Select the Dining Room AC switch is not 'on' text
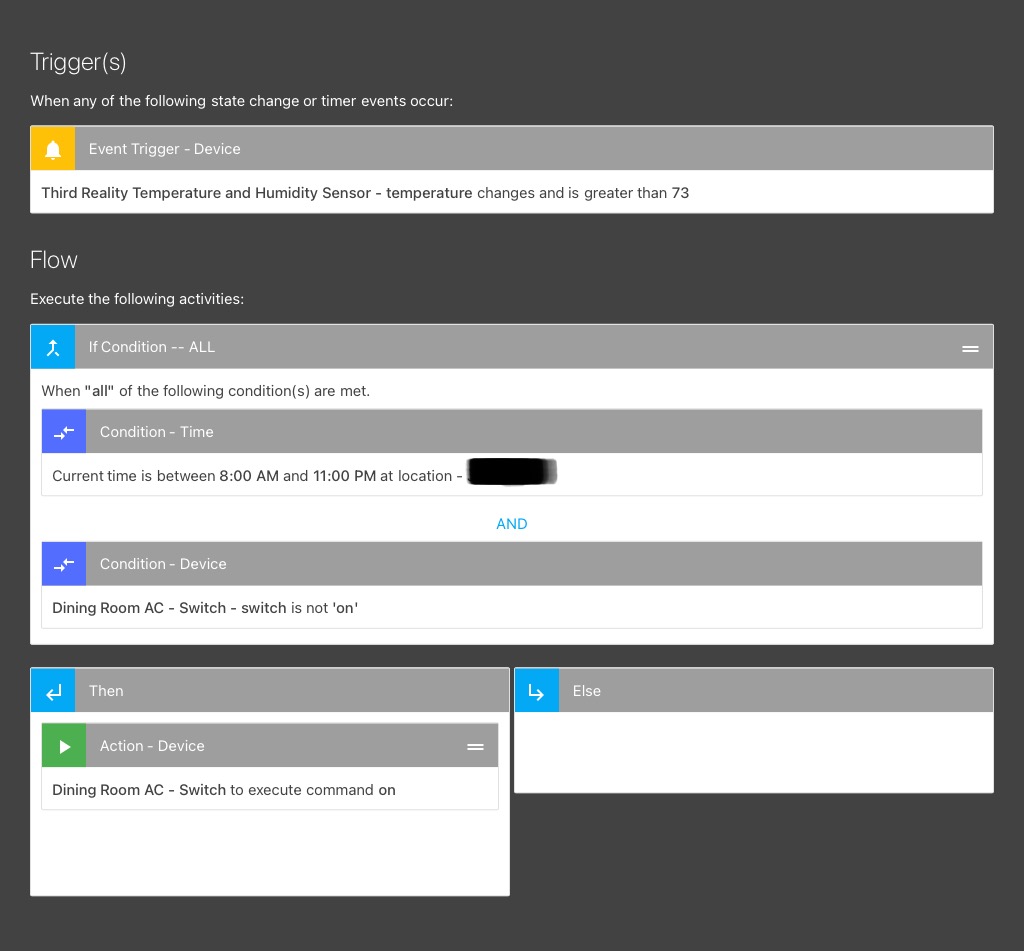 coord(205,607)
